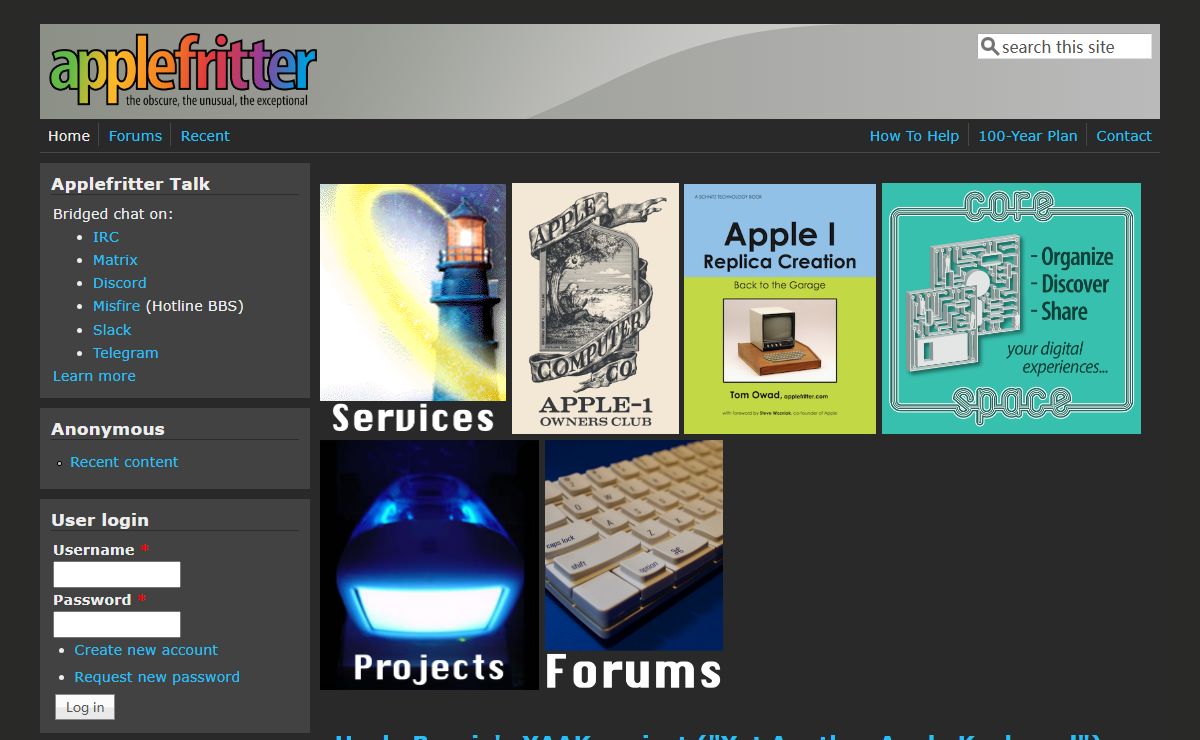1200x740 pixels.
Task: Focus the search this site field
Action: [1065, 47]
